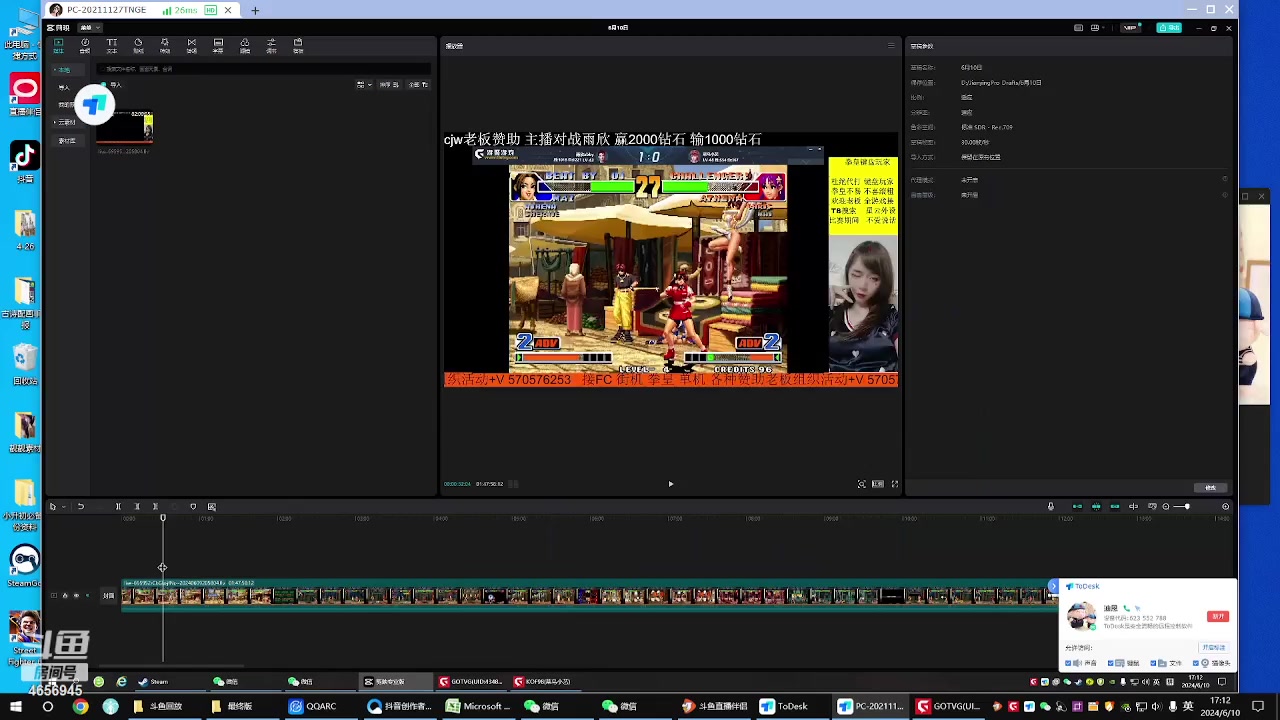This screenshot has height=720, width=1280.
Task: Enter fullscreen preview mode
Action: (895, 484)
